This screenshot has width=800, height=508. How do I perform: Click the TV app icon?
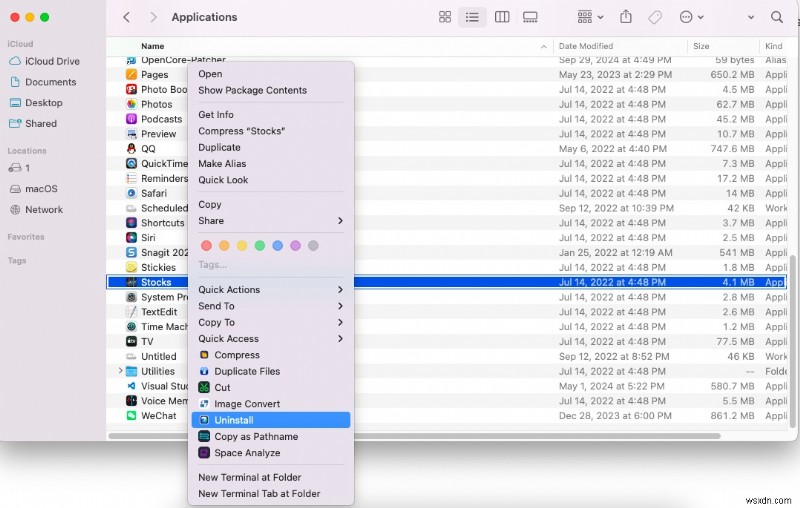132,341
